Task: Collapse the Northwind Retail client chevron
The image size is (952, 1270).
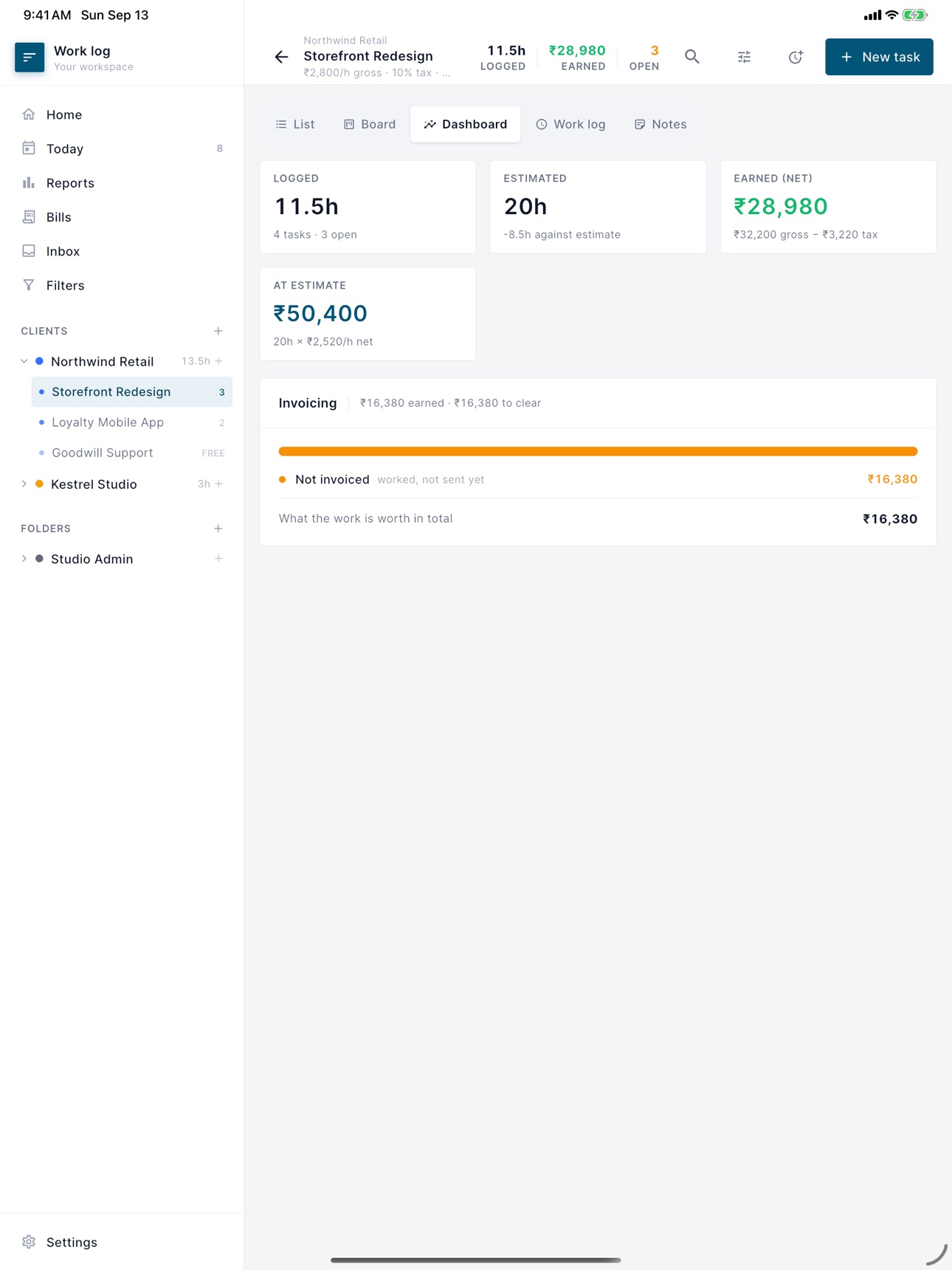Action: pyautogui.click(x=24, y=361)
